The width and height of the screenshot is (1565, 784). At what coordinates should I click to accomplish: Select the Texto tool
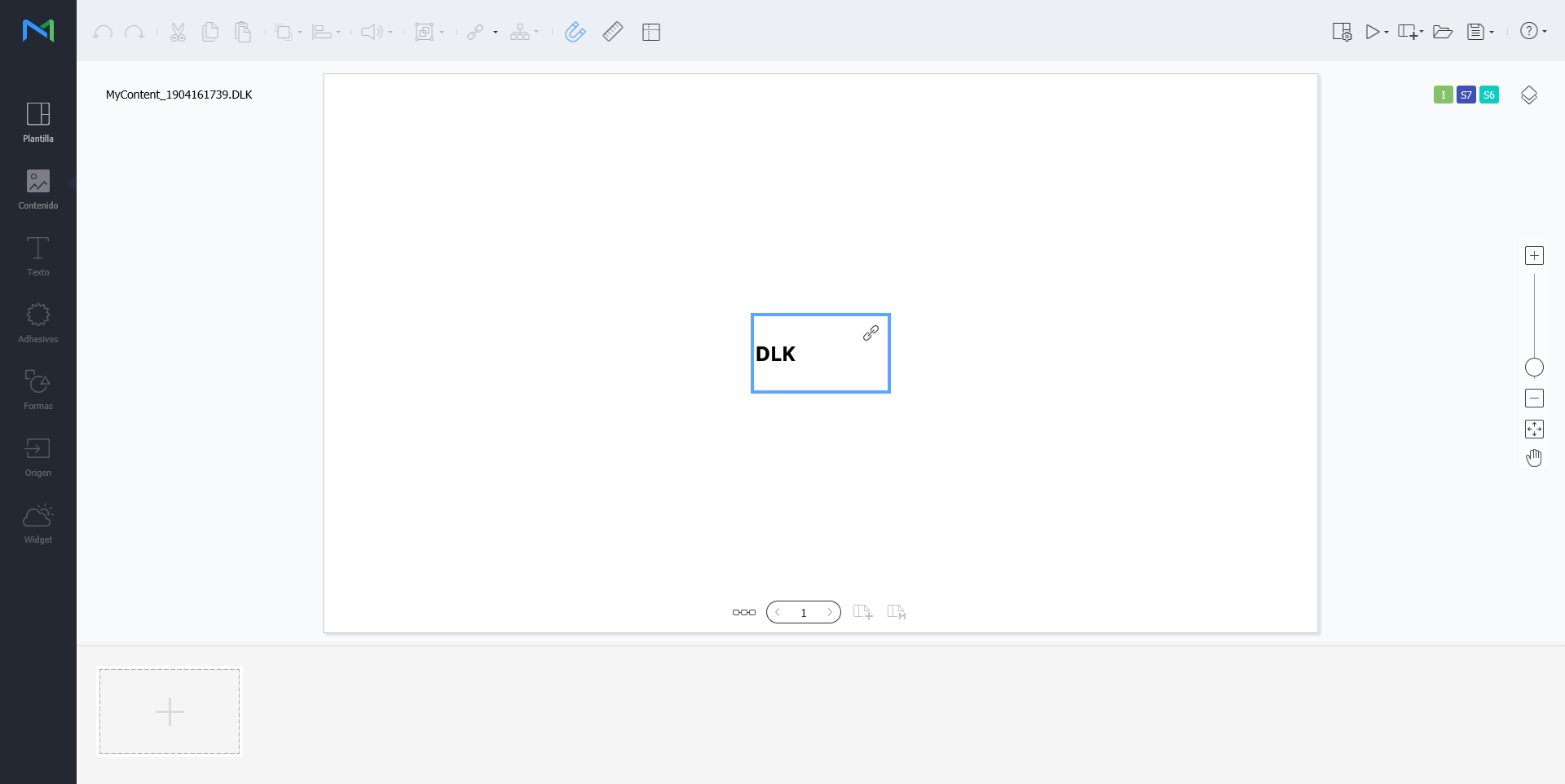click(38, 256)
